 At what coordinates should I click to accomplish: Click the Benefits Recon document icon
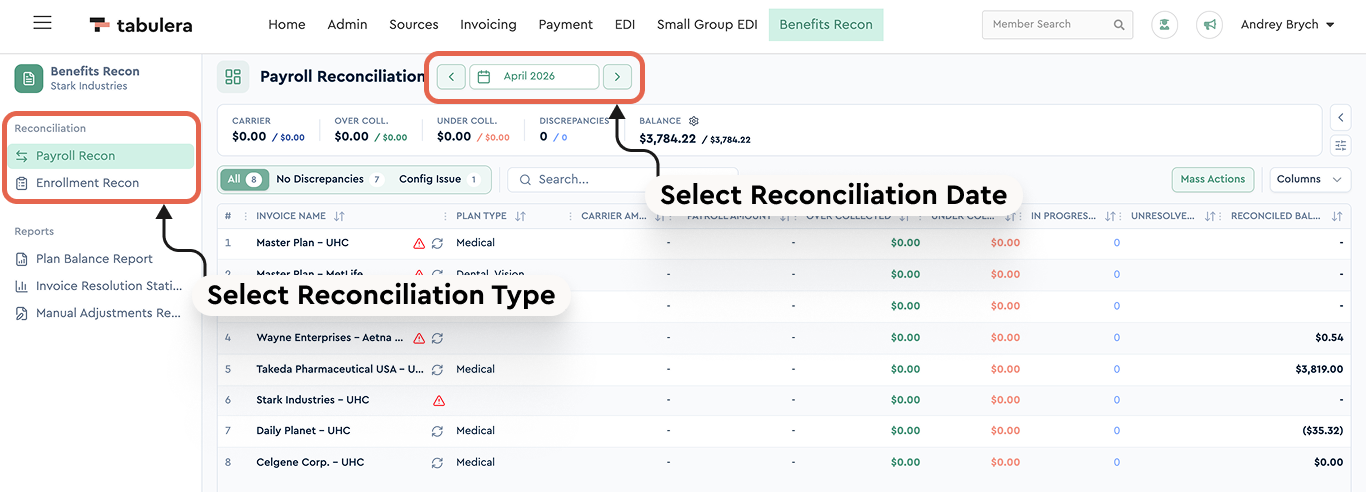[29, 78]
